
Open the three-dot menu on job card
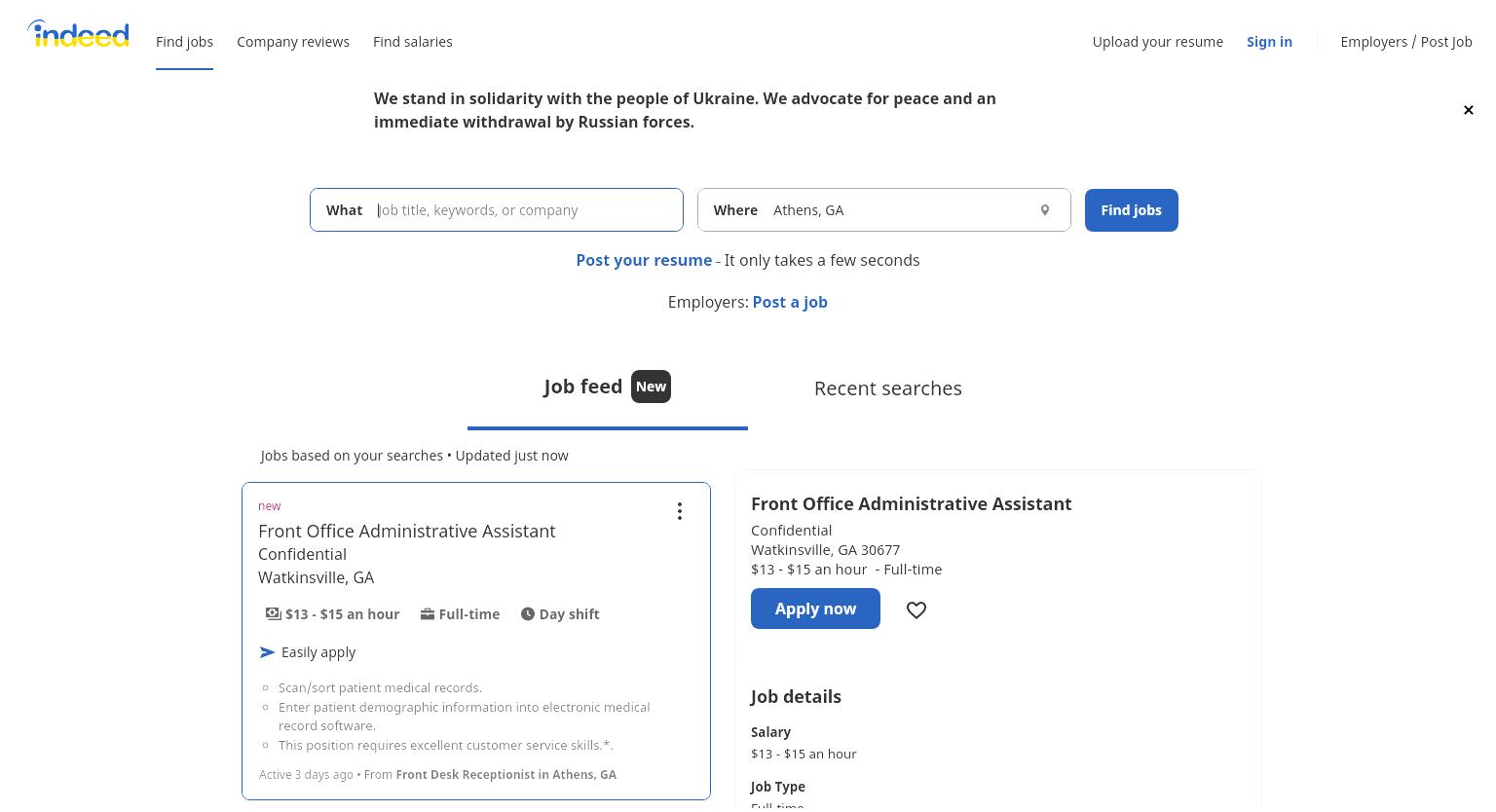pyautogui.click(x=680, y=511)
